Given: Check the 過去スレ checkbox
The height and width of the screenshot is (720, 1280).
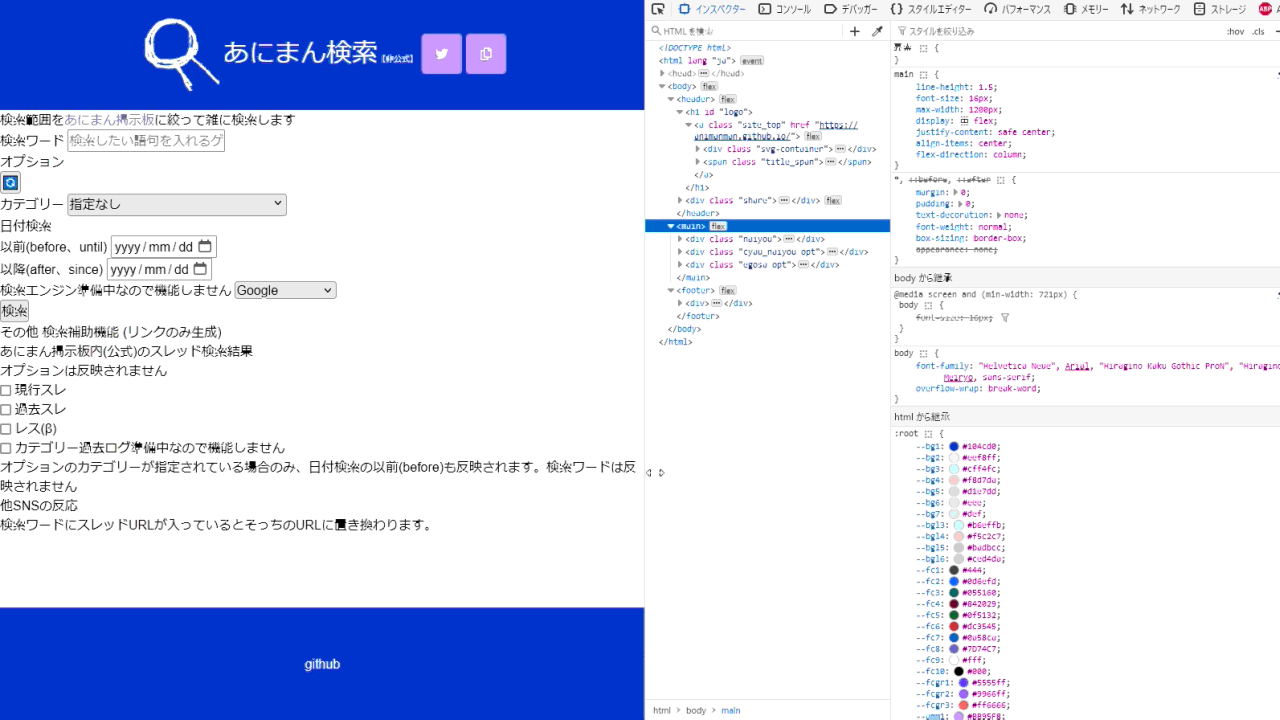Looking at the screenshot, I should coord(6,409).
